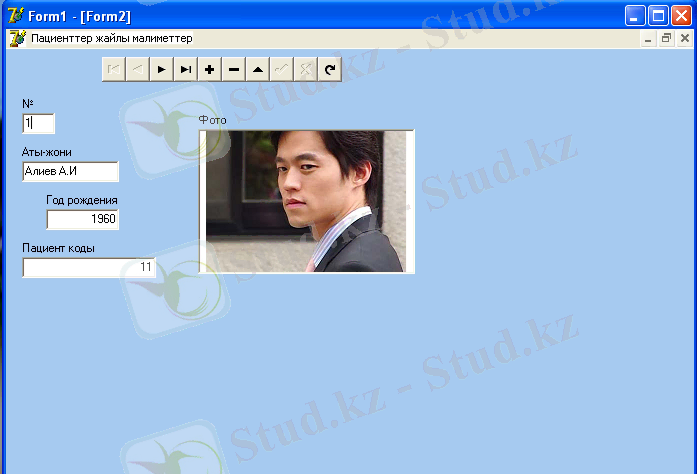Viewport: 697px width, 474px height.
Task: Insert a new record with plus button
Action: point(210,69)
